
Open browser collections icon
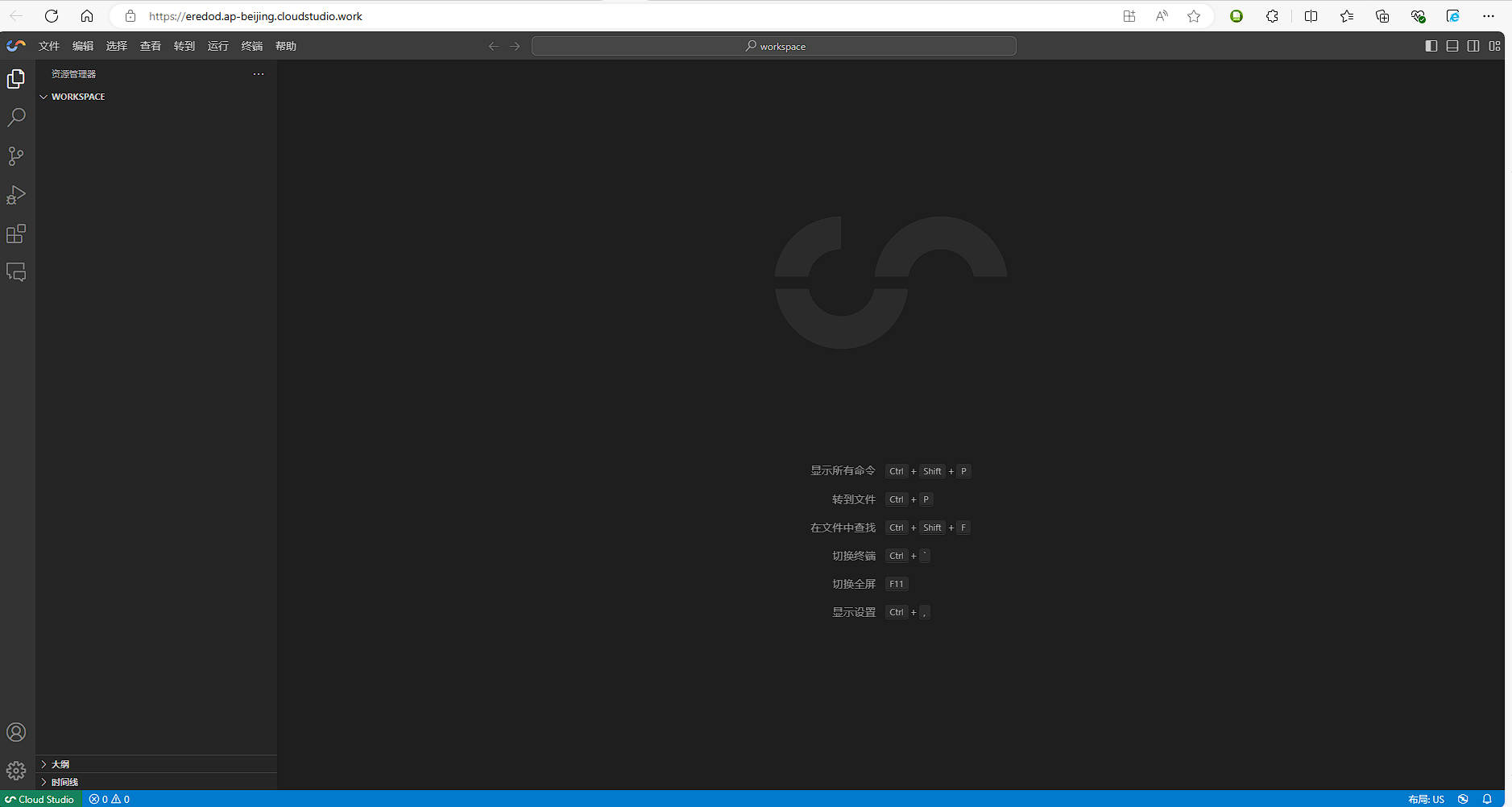coord(1382,16)
